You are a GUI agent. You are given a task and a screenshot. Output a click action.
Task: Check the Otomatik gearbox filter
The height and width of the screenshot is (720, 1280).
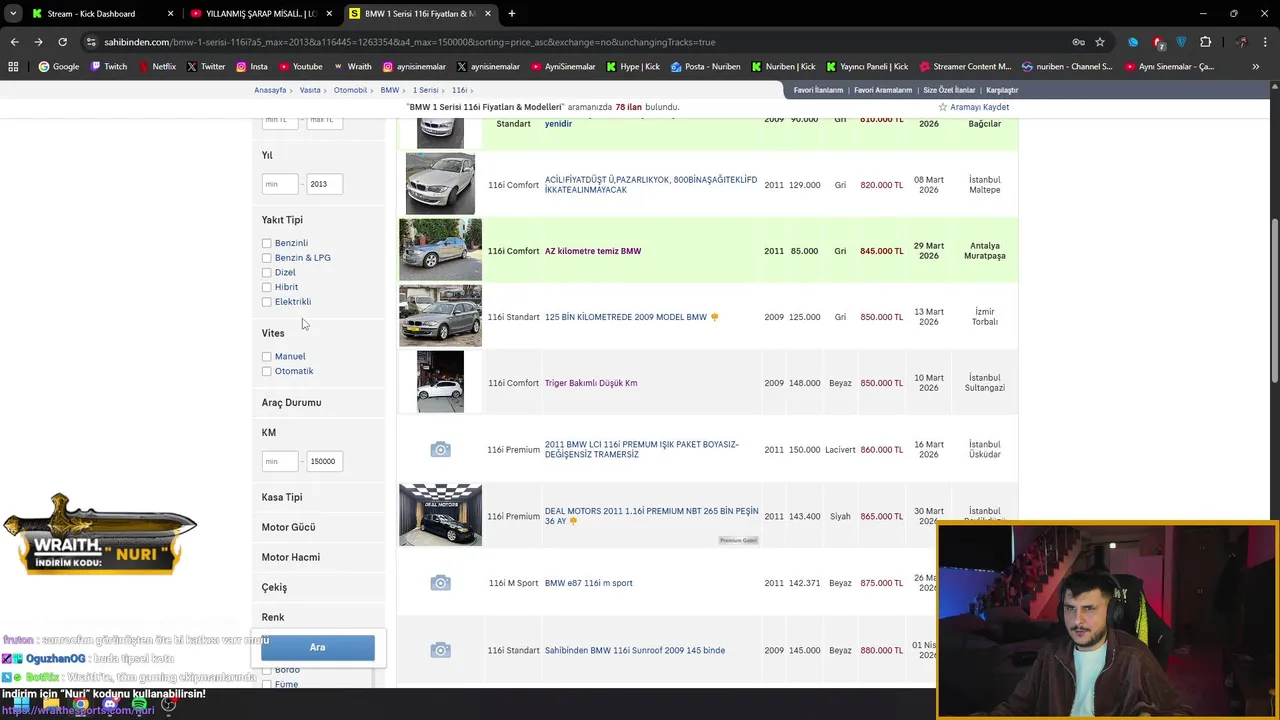pos(266,371)
